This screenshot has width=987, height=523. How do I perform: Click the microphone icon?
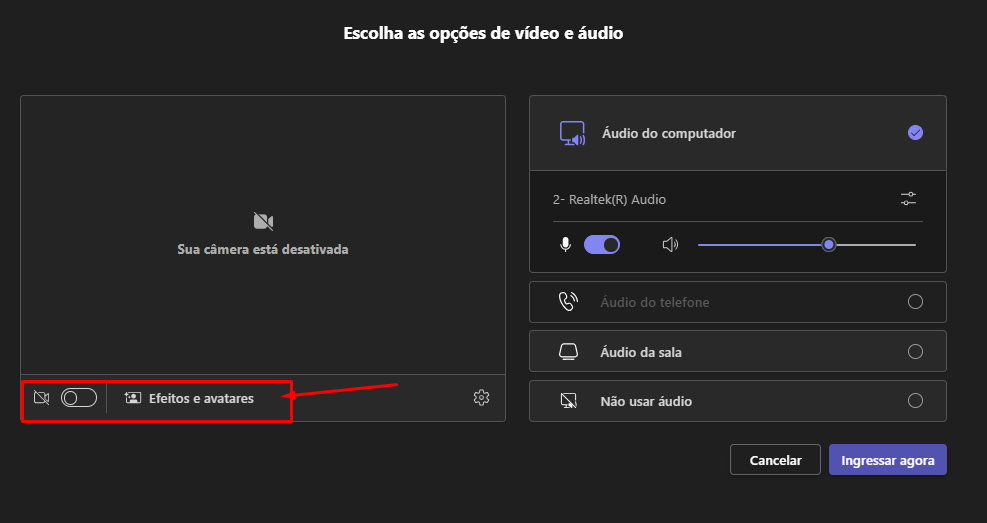click(x=566, y=244)
